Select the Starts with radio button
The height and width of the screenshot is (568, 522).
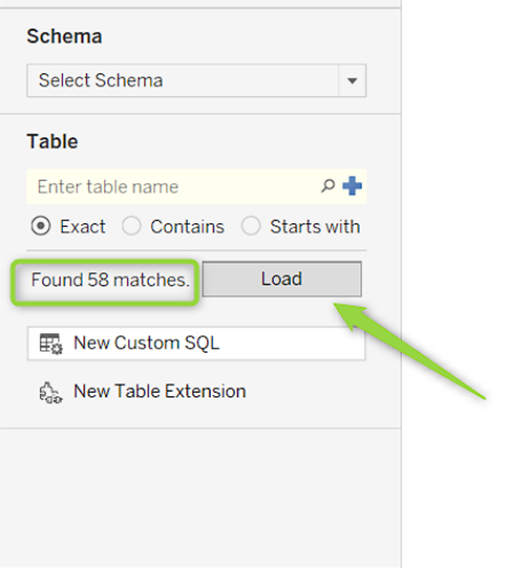[x=251, y=226]
